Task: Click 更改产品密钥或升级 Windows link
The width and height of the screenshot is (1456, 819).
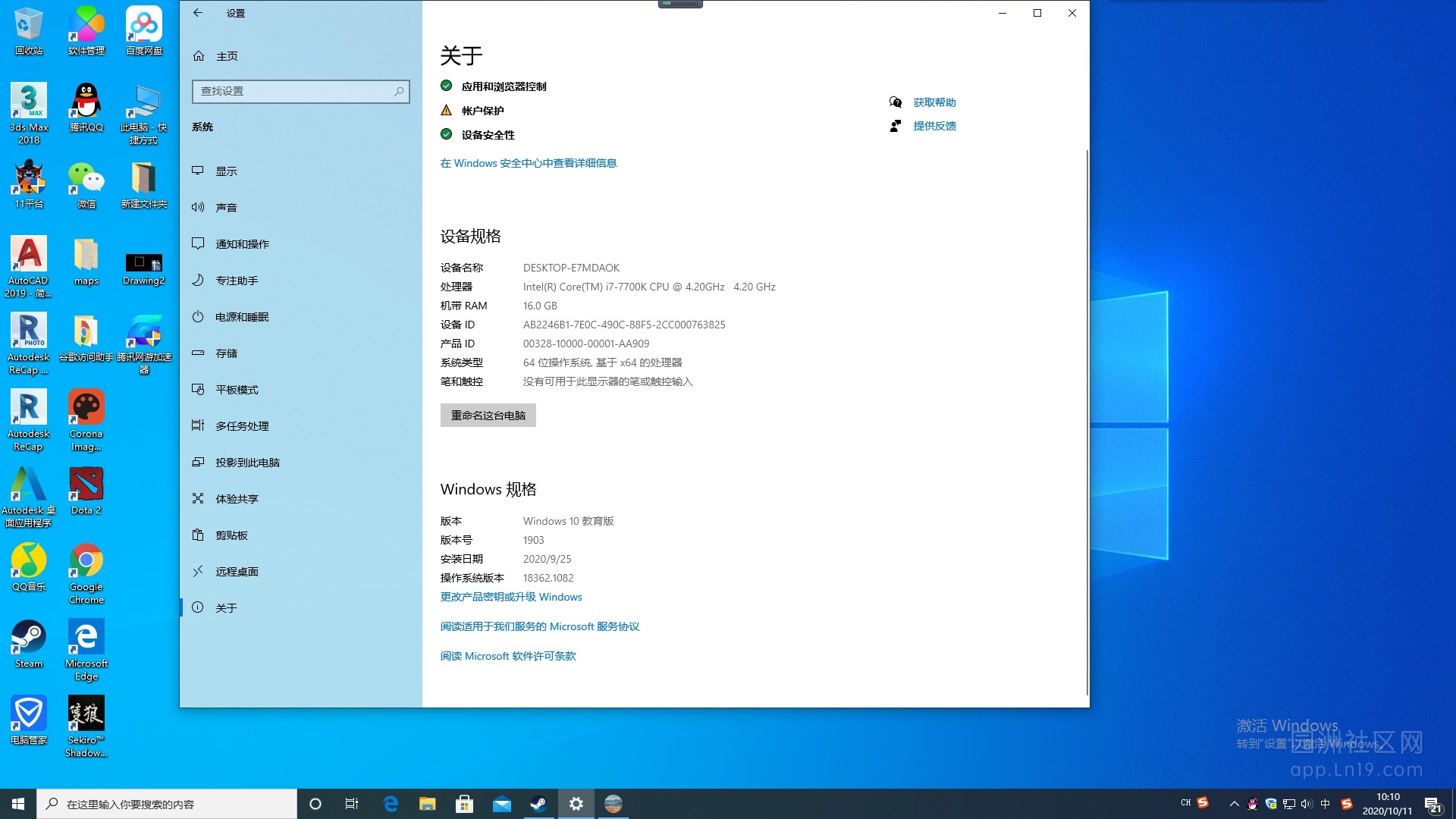Action: tap(511, 597)
